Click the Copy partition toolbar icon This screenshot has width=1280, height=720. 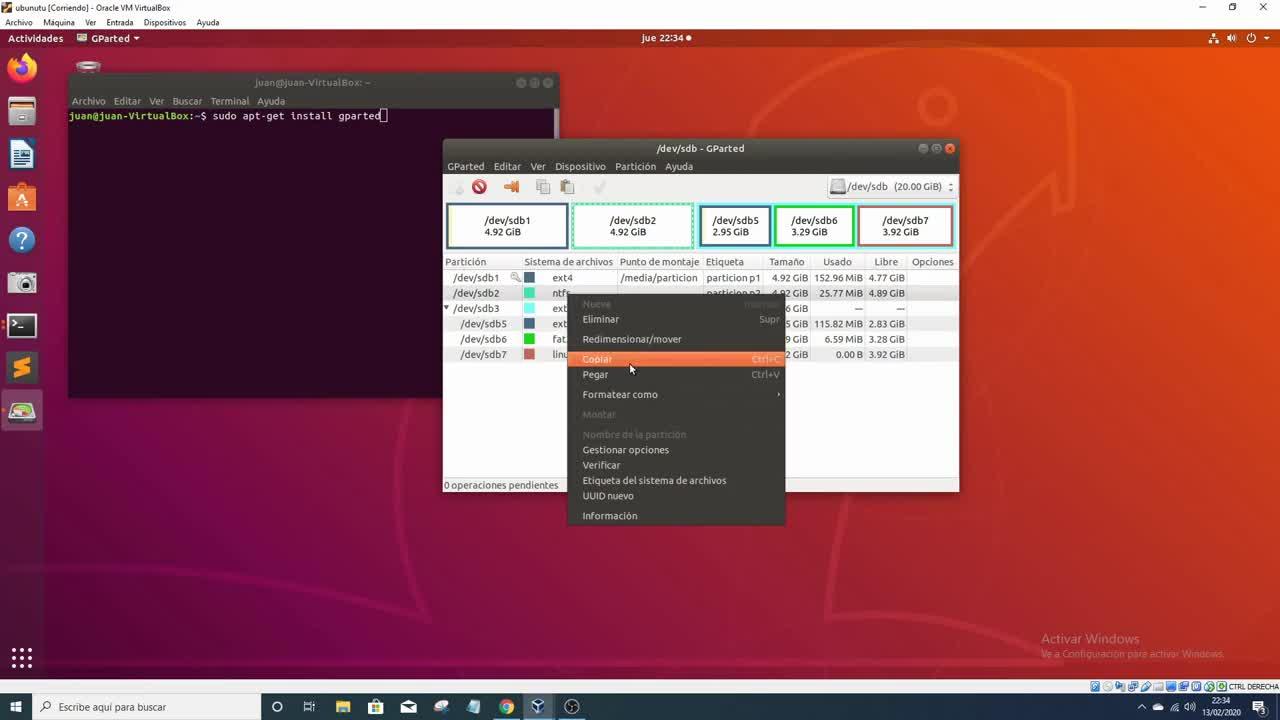click(543, 187)
